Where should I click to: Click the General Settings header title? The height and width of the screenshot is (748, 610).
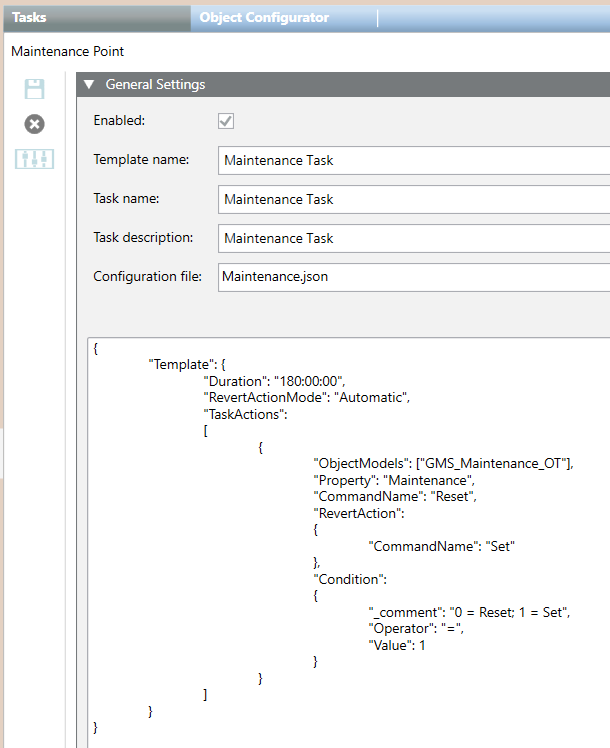(155, 85)
